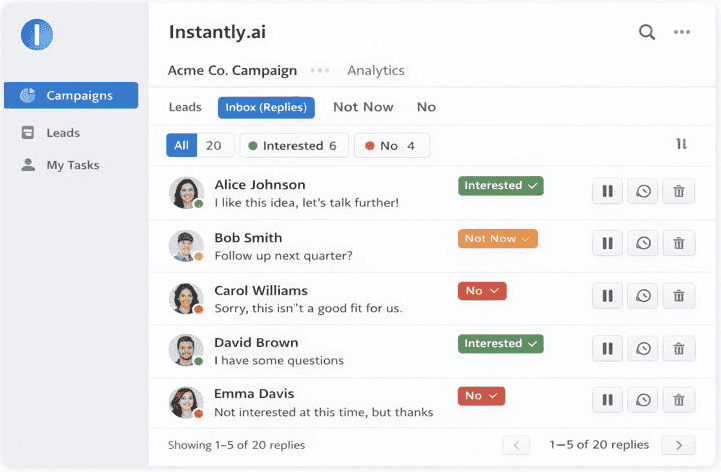Filter replies by All 20
Image resolution: width=721 pixels, height=472 pixels.
[x=200, y=145]
